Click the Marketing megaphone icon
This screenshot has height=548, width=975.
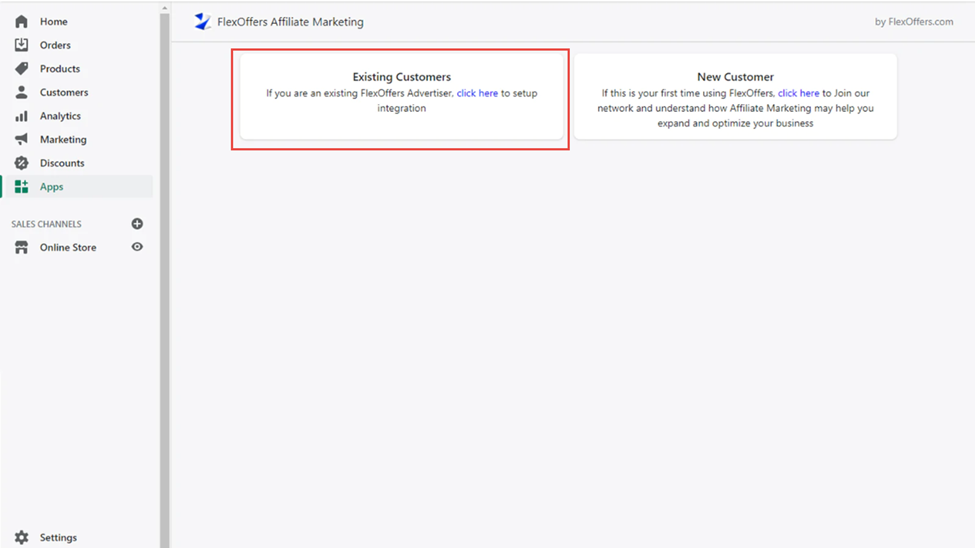[21, 139]
